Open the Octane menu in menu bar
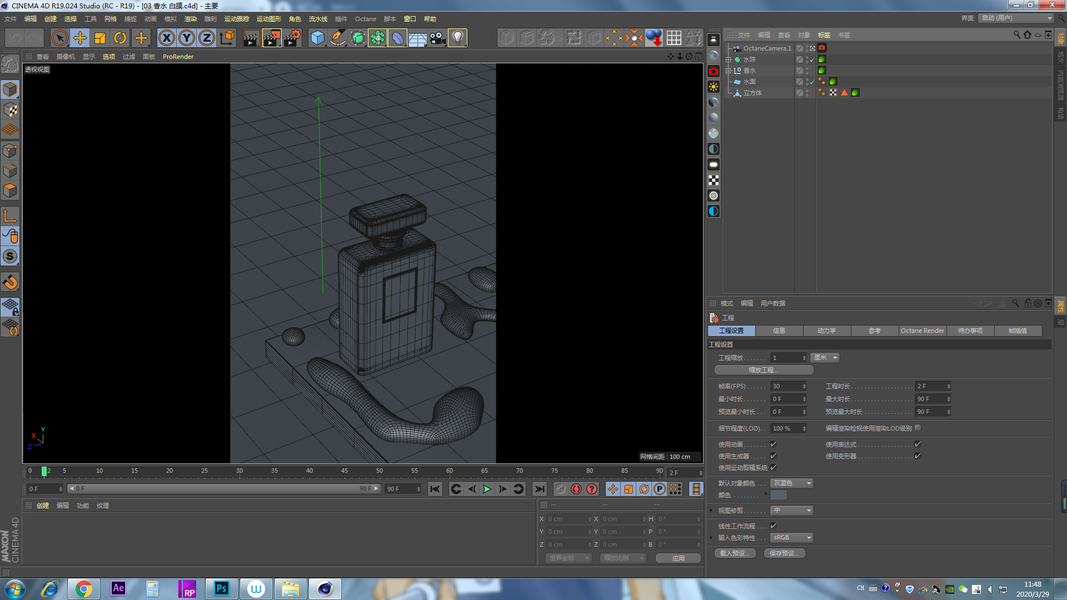This screenshot has height=600, width=1067. tap(365, 19)
